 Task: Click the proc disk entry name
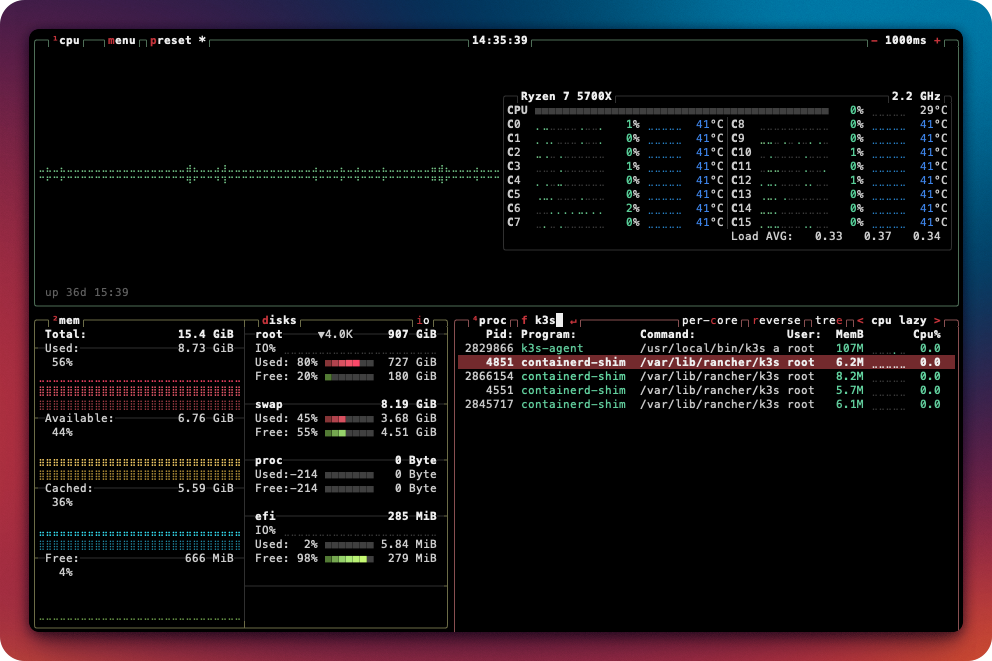point(269,460)
